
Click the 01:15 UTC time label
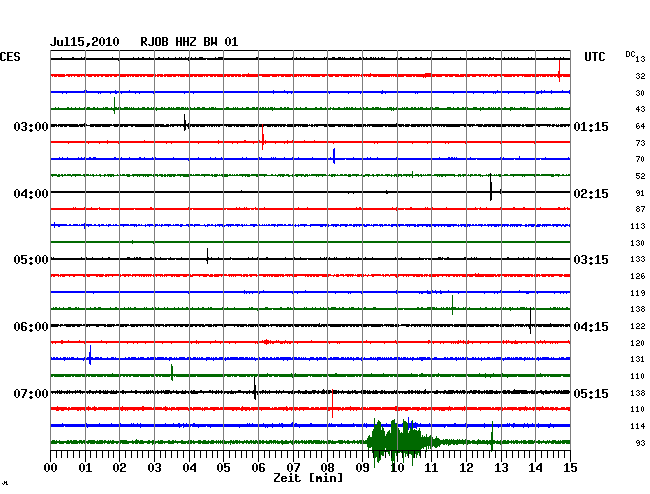[x=591, y=126]
